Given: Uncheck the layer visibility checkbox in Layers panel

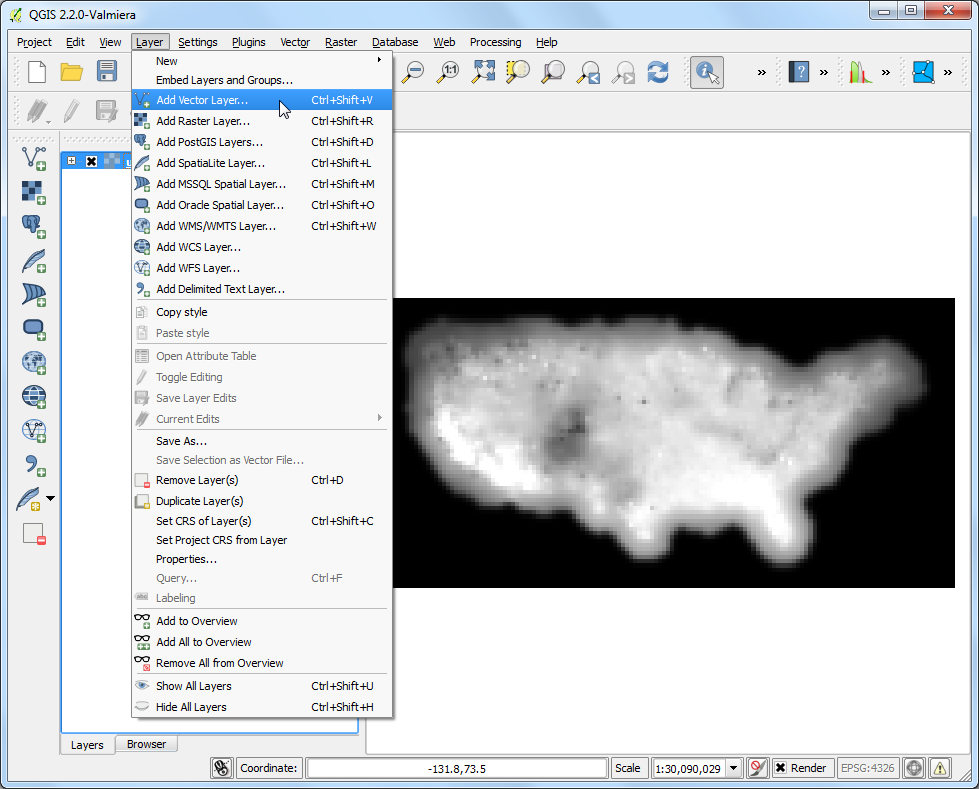Looking at the screenshot, I should click(91, 161).
